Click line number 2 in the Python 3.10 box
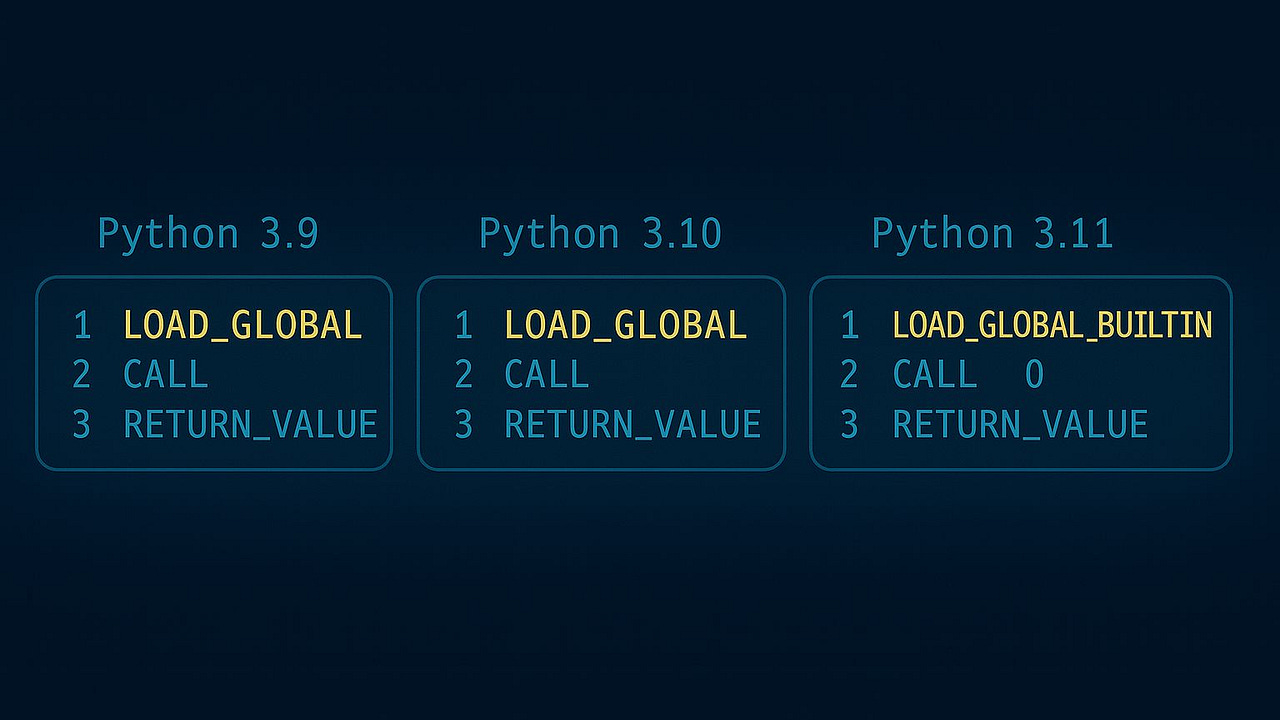The image size is (1280, 720). [463, 375]
